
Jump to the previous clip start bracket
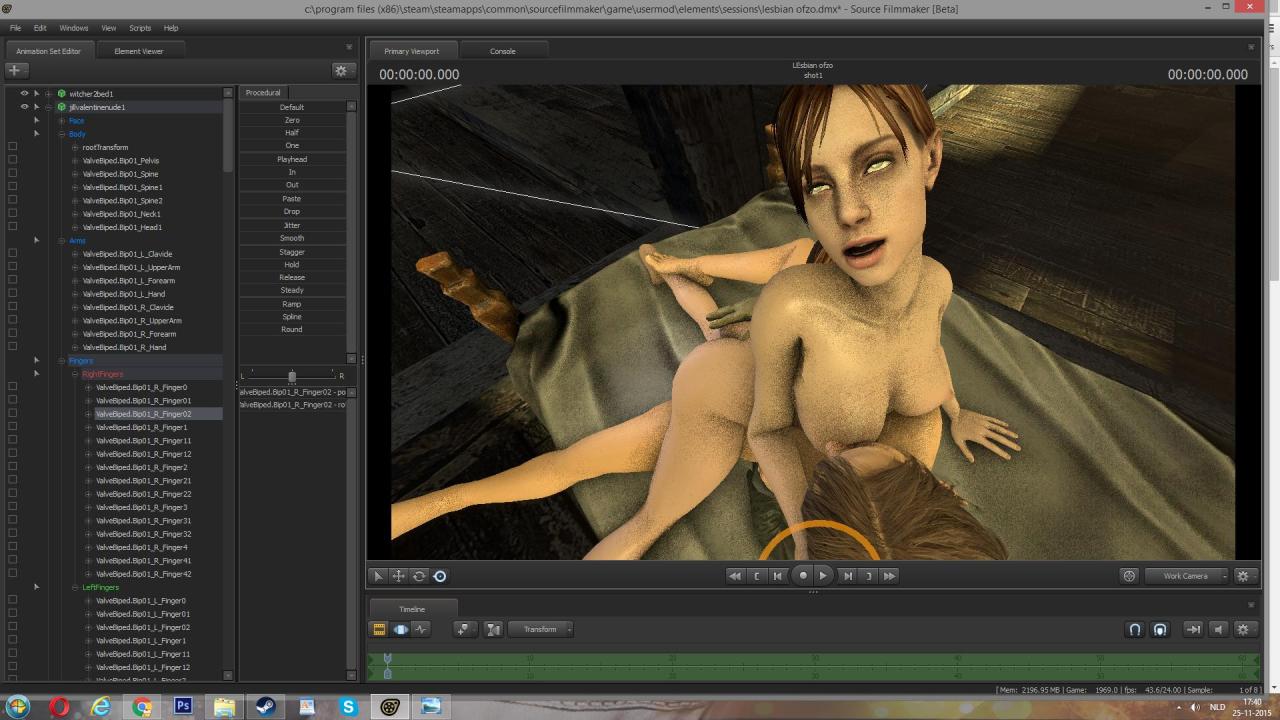tap(757, 576)
